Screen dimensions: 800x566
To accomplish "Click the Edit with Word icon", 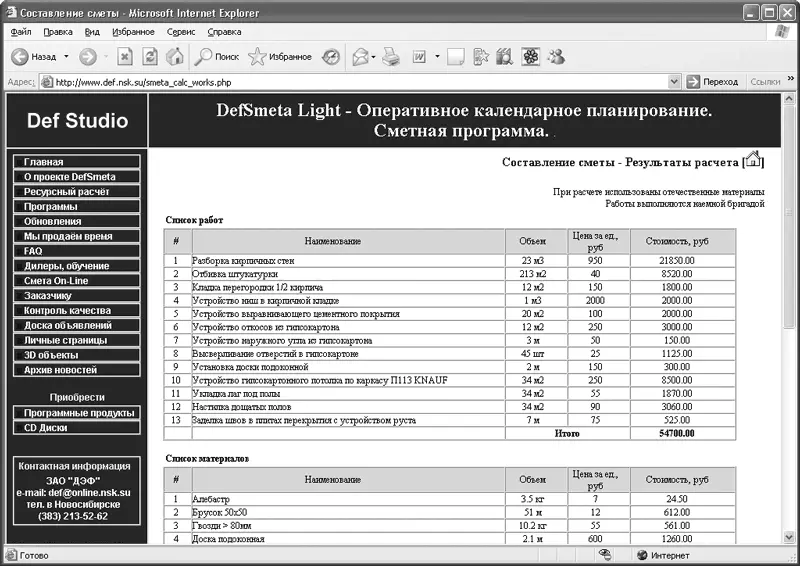I will (419, 57).
